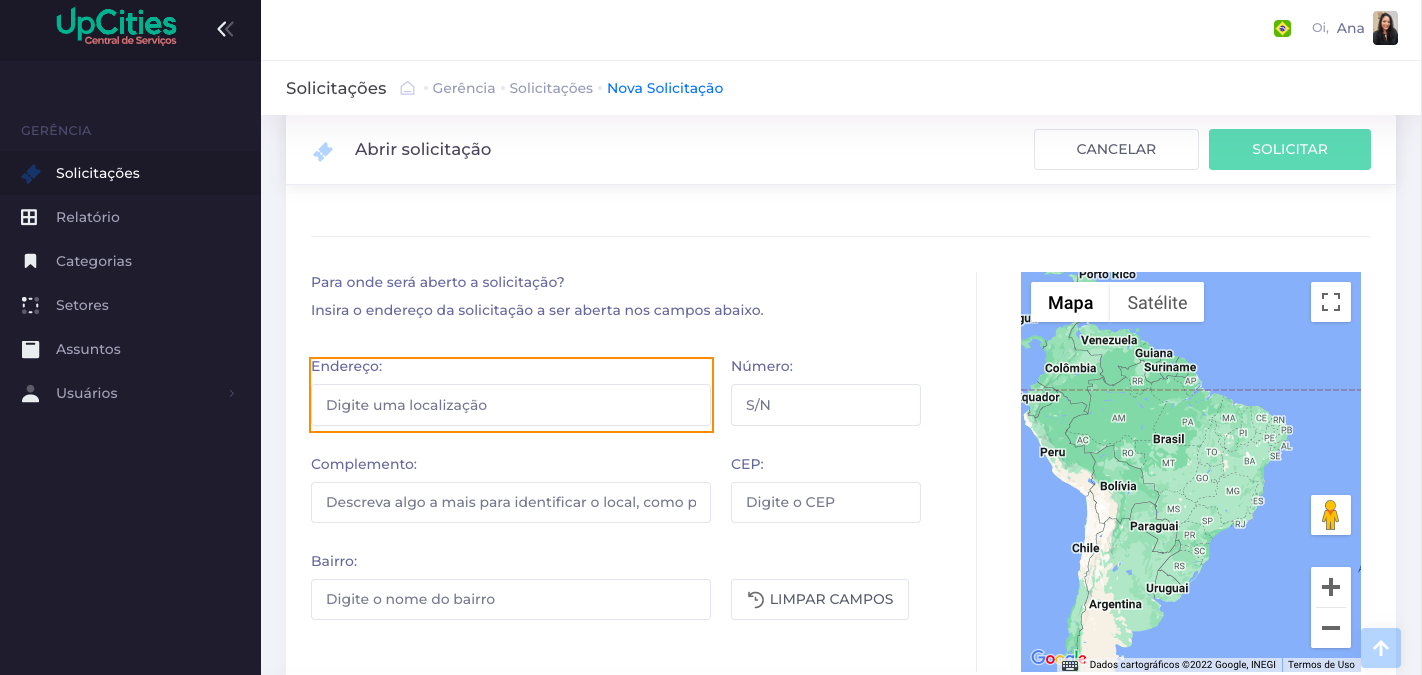Click the Assuntos icon in sidebar
The height and width of the screenshot is (675, 1422).
click(30, 349)
